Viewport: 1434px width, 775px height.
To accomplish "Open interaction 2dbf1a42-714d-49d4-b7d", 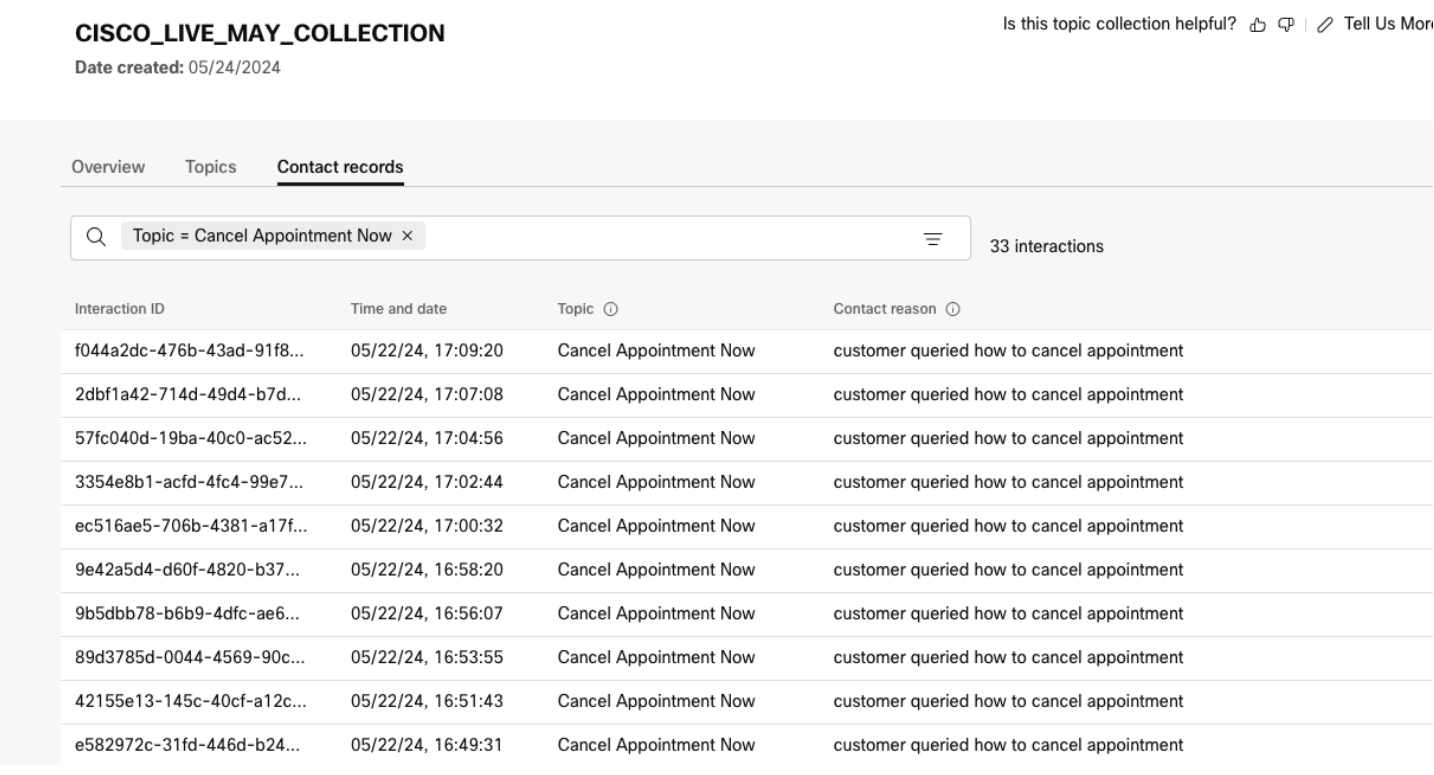I will 190,395.
